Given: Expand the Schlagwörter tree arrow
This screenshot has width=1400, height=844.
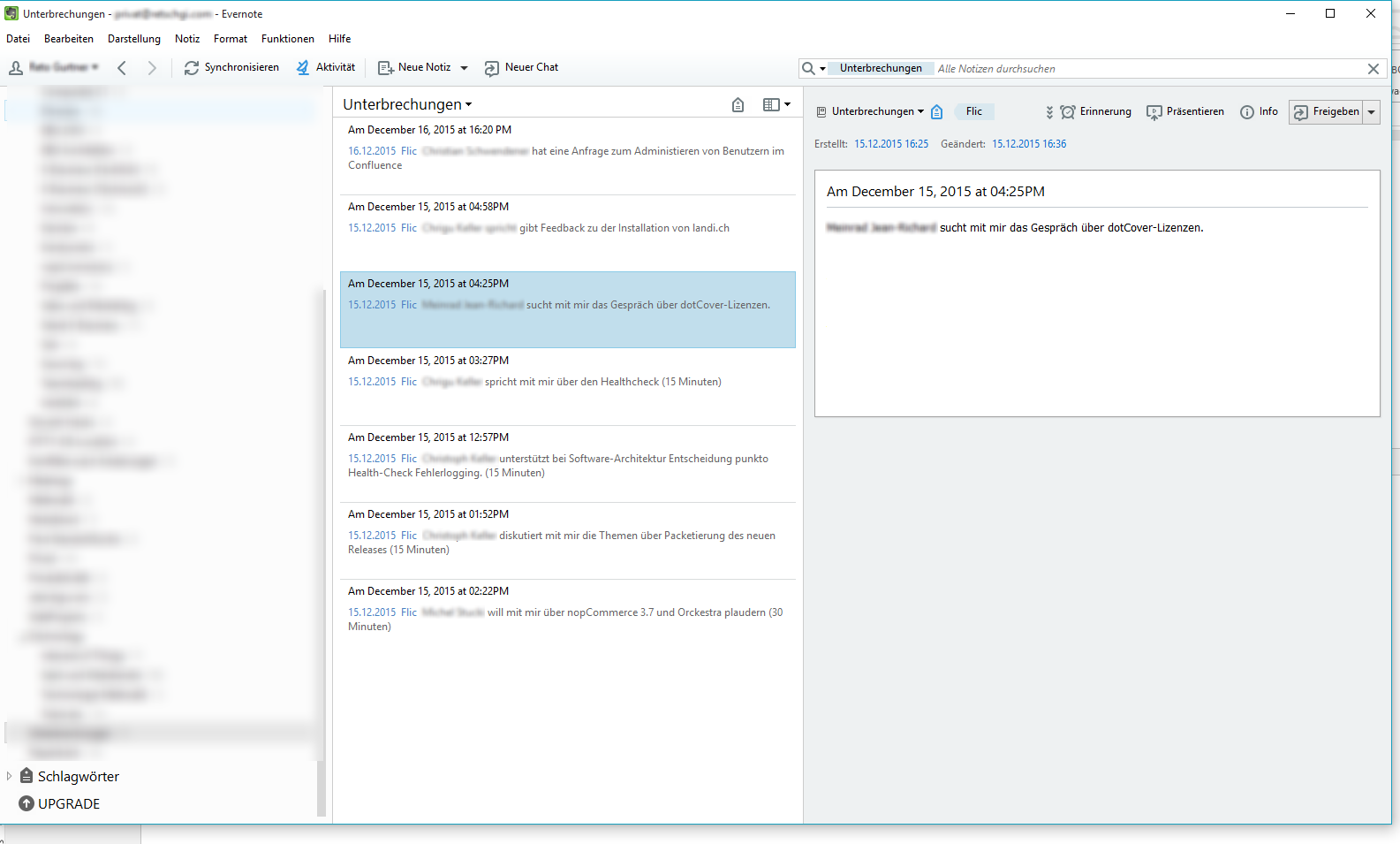Looking at the screenshot, I should pyautogui.click(x=9, y=776).
